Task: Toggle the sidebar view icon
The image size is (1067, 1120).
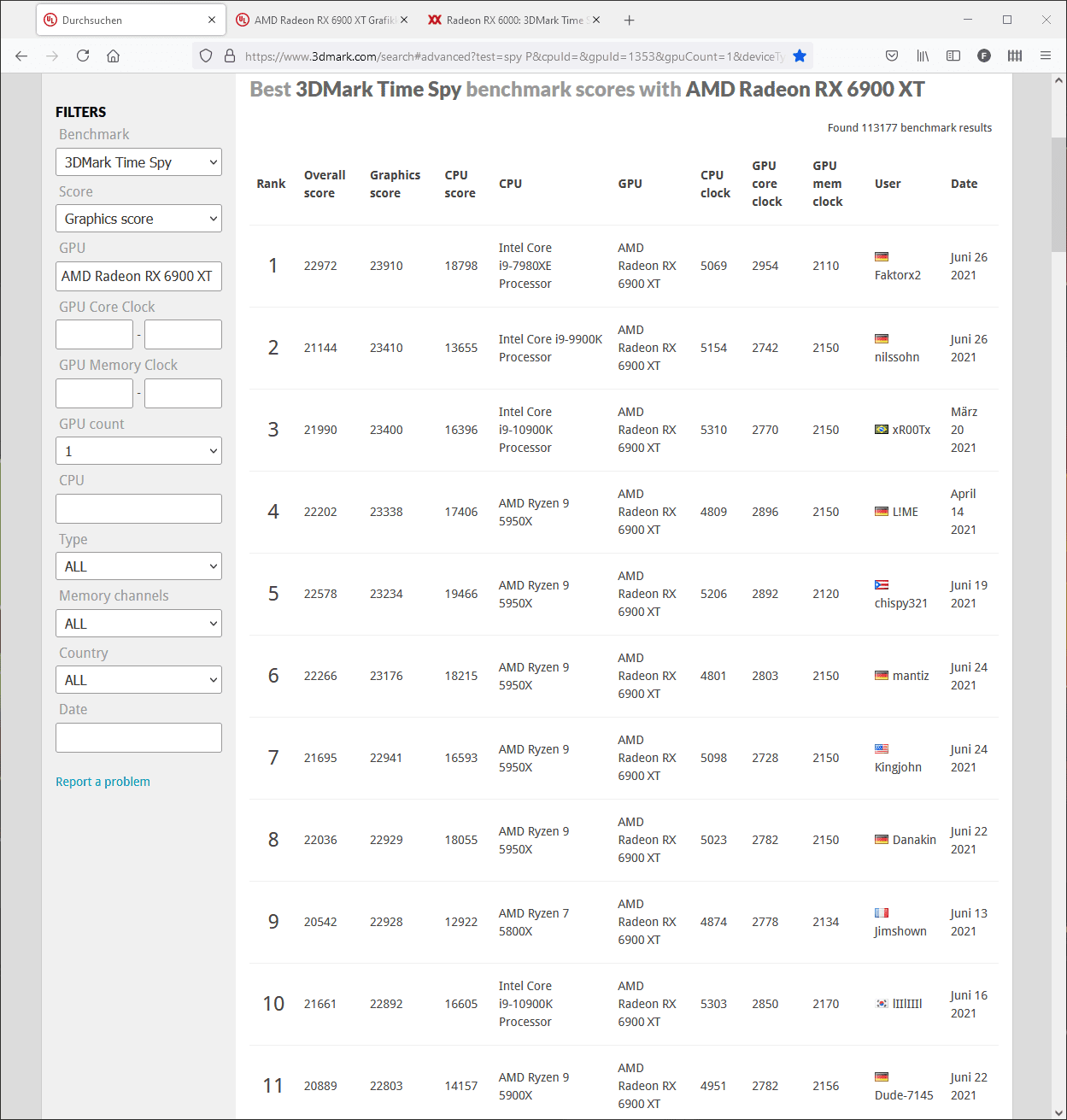Action: click(x=953, y=56)
